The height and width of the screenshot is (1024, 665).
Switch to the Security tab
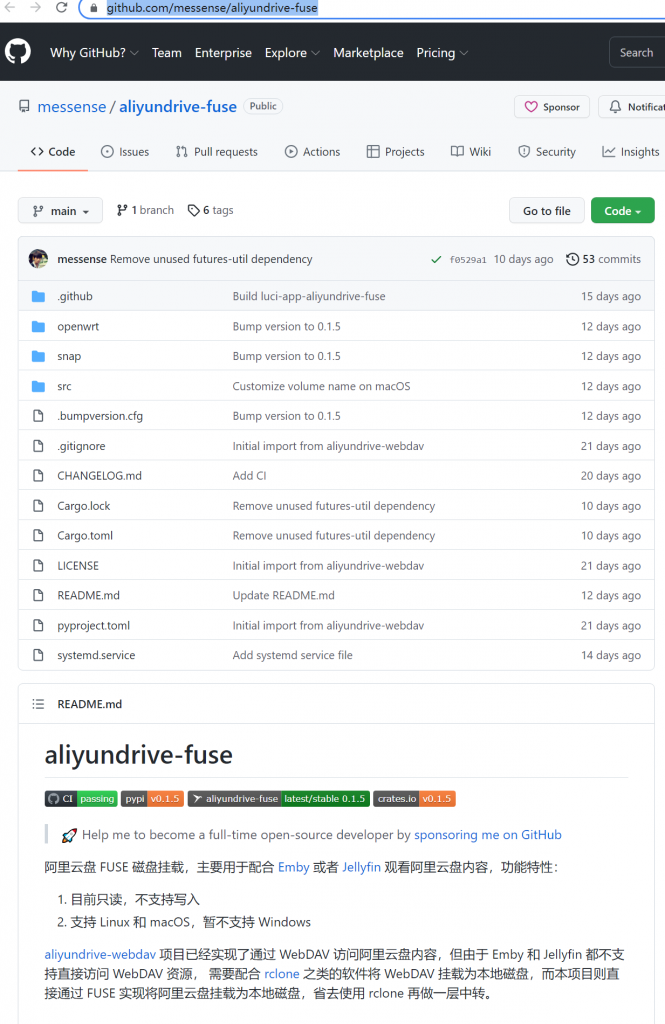[547, 152]
